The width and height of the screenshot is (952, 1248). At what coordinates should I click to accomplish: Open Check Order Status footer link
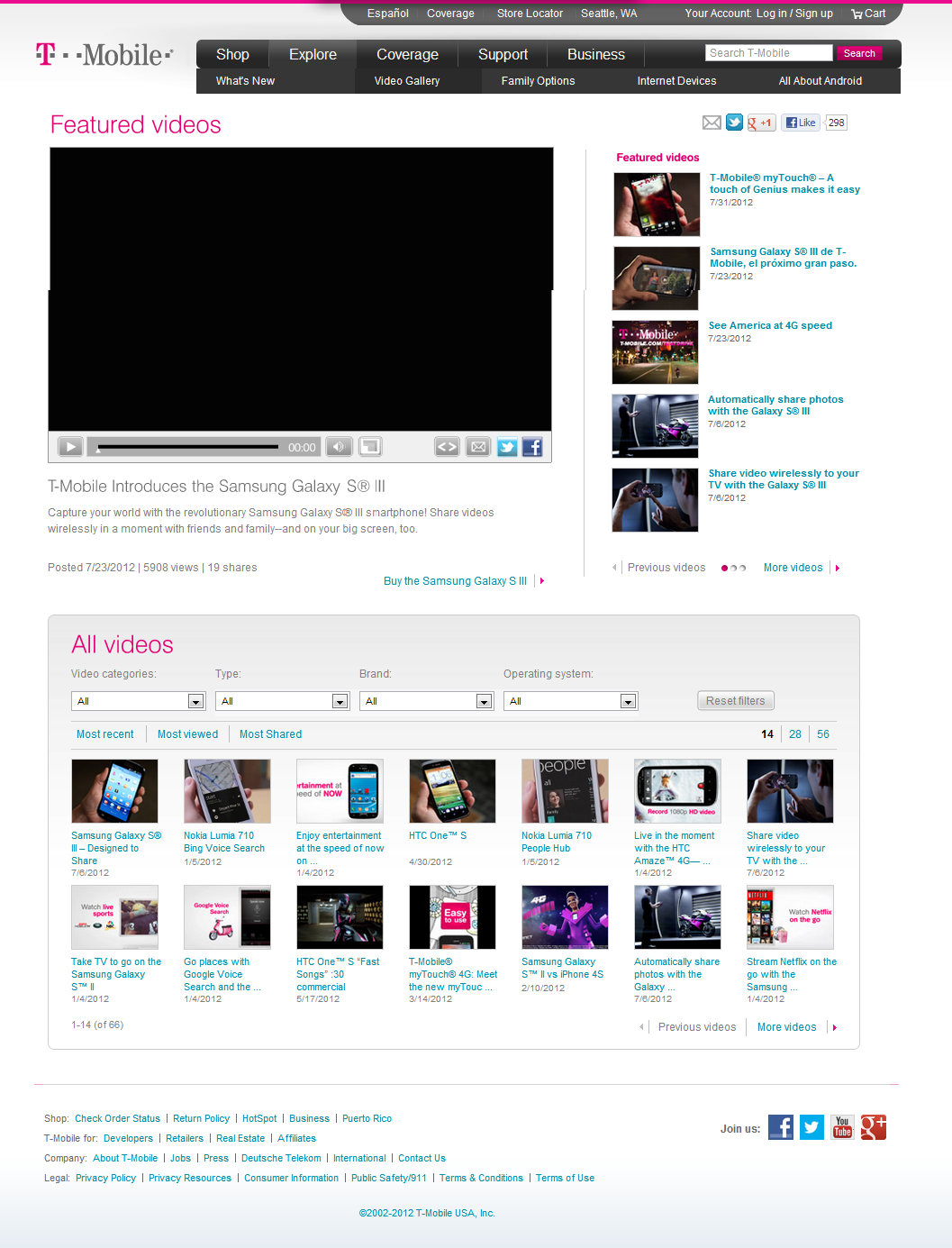click(x=117, y=1118)
